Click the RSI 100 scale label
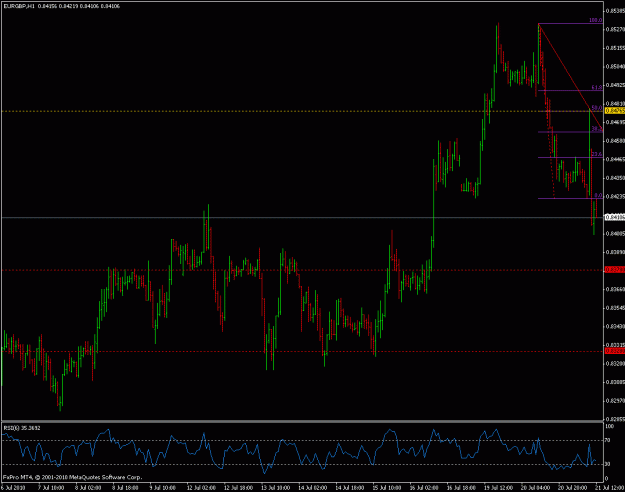The height and width of the screenshot is (492, 625). click(x=609, y=426)
